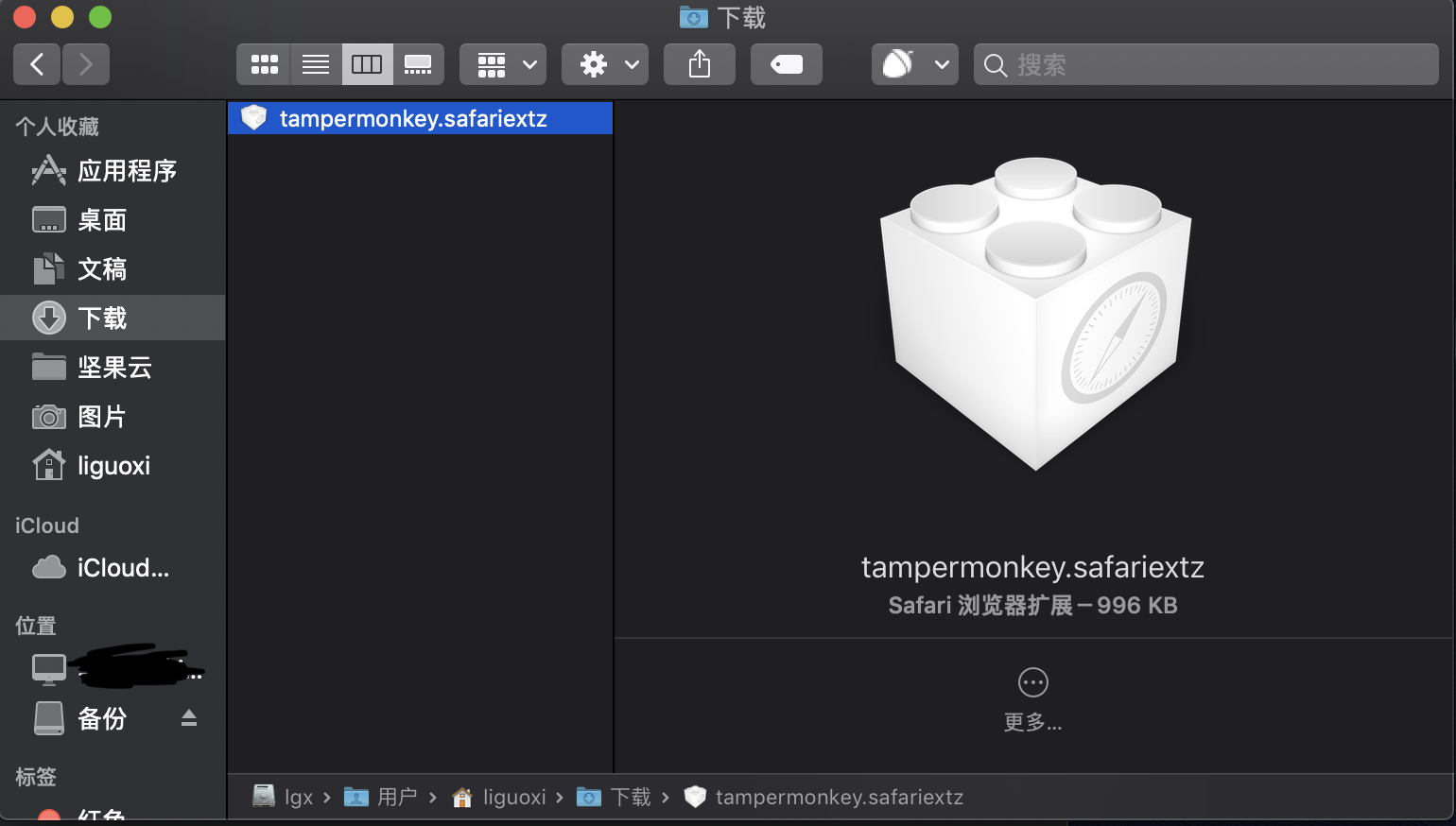The height and width of the screenshot is (826, 1456).
Task: Click the Share toolbar button
Action: coord(700,64)
